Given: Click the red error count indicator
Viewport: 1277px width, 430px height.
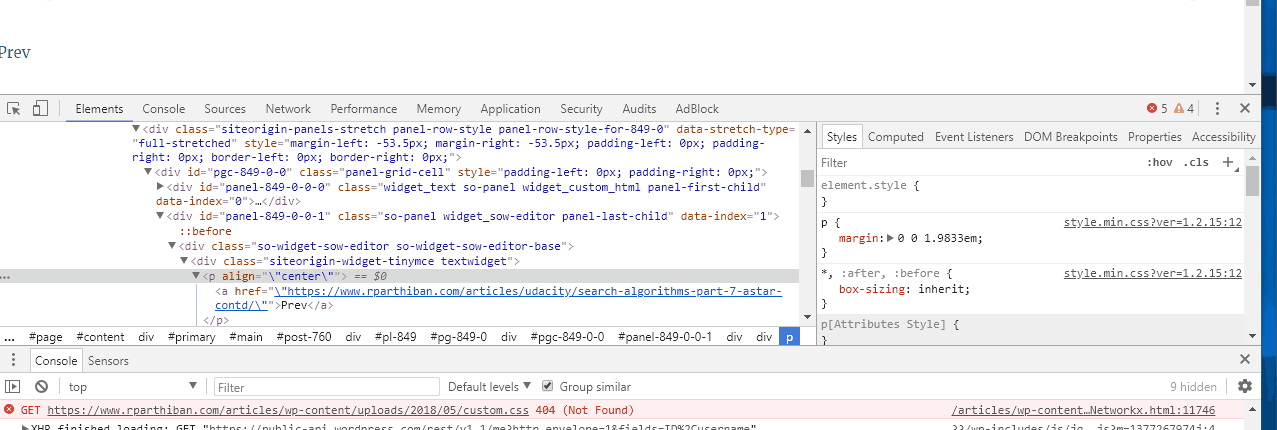Looking at the screenshot, I should [1157, 108].
